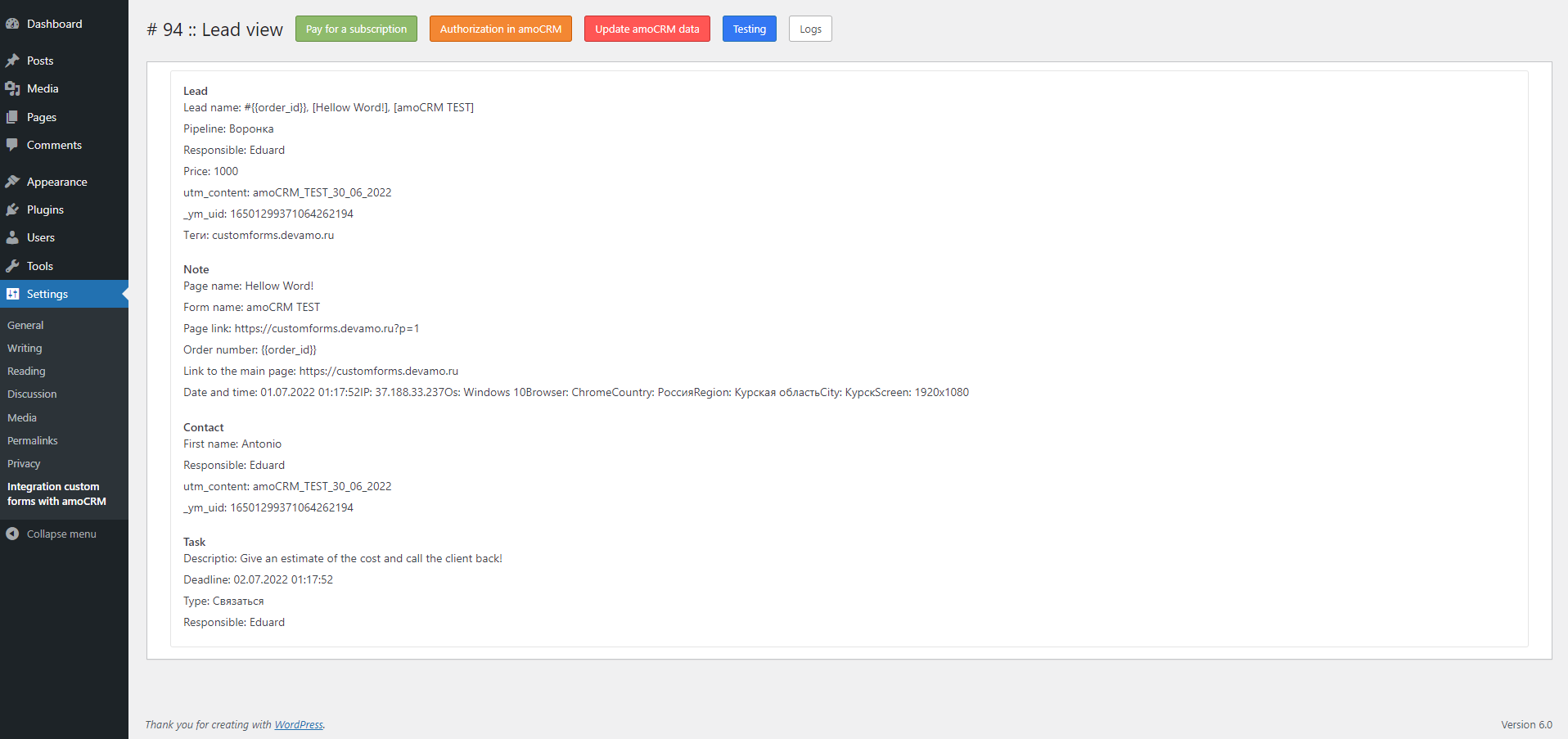Viewport: 1568px width, 739px height.
Task: Click the Task 'Descriptio' line text
Action: coord(343,558)
